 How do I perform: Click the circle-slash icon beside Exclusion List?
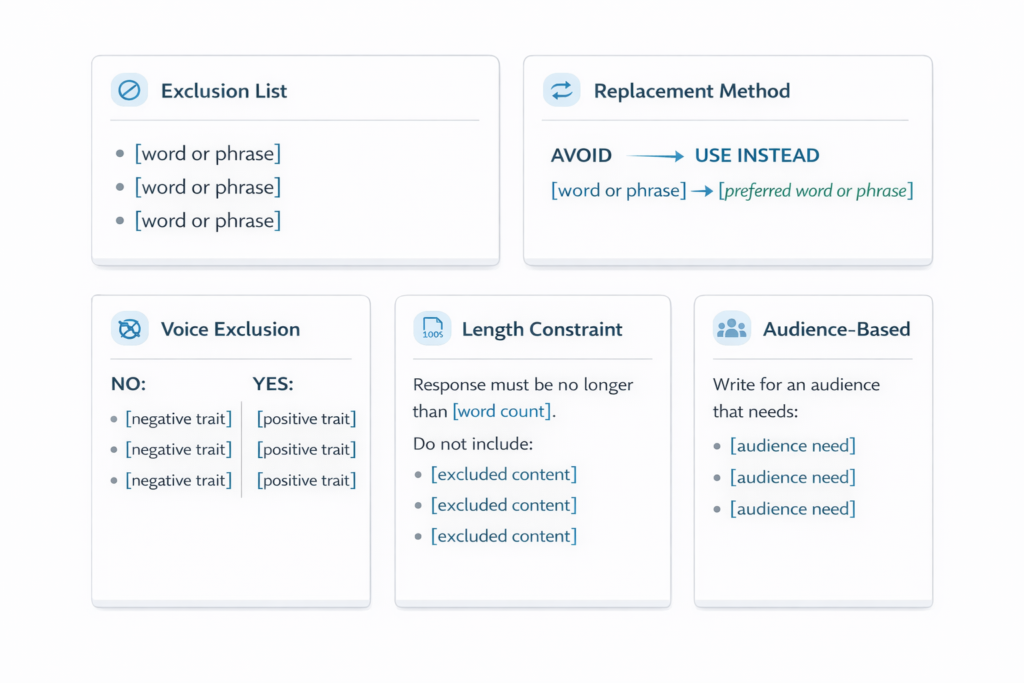128,91
